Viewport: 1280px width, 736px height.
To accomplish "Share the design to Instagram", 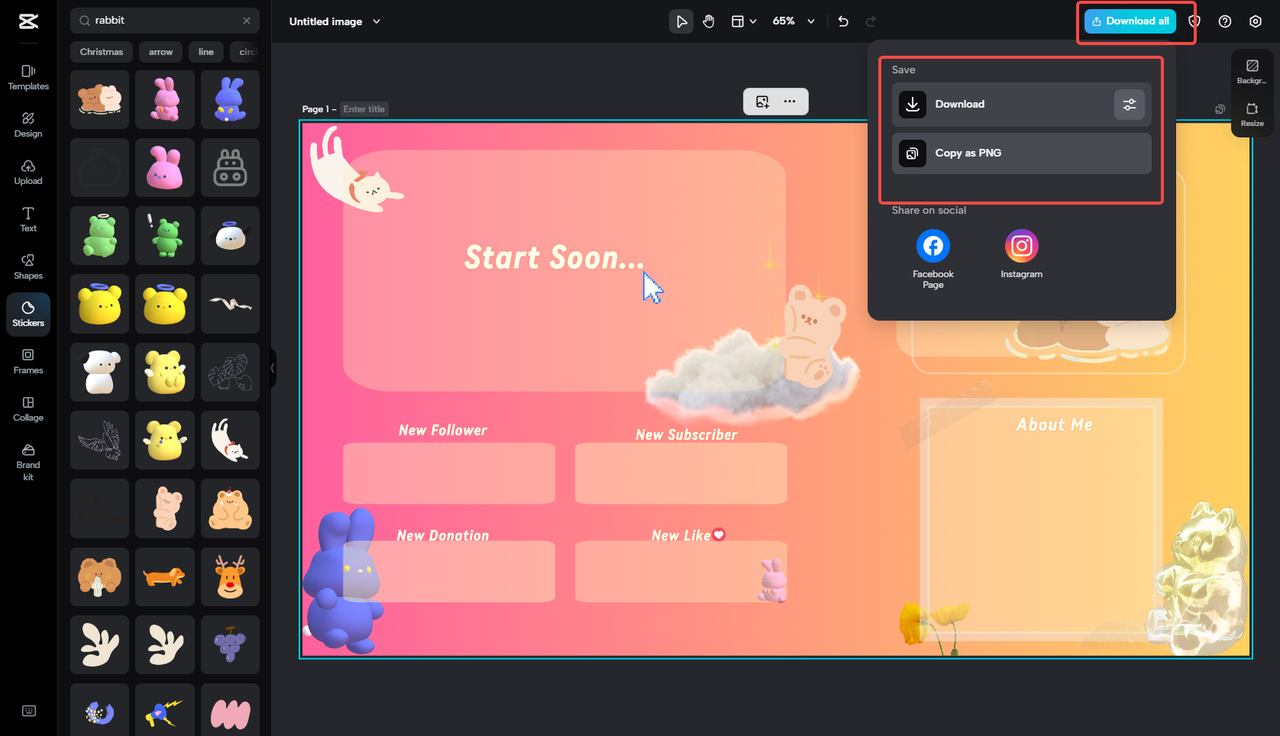I will click(1021, 245).
